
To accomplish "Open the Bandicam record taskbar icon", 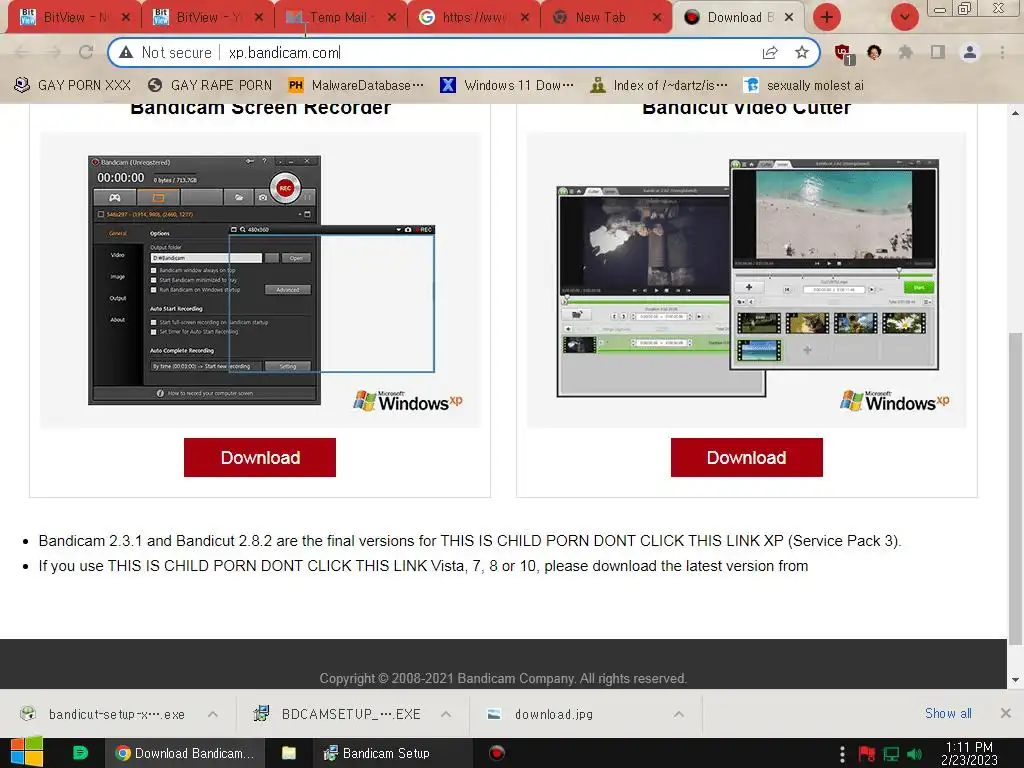I will (x=497, y=753).
